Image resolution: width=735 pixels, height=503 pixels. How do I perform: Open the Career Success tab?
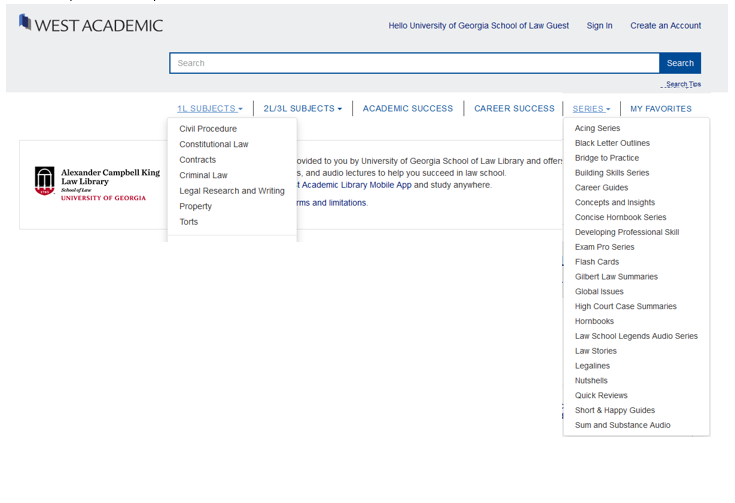514,109
